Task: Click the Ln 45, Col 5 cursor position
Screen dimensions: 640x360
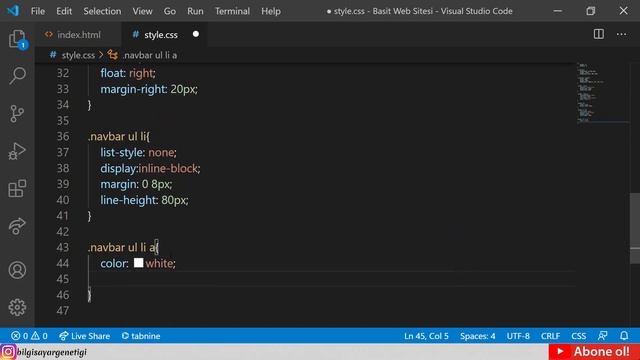Action: pos(426,336)
